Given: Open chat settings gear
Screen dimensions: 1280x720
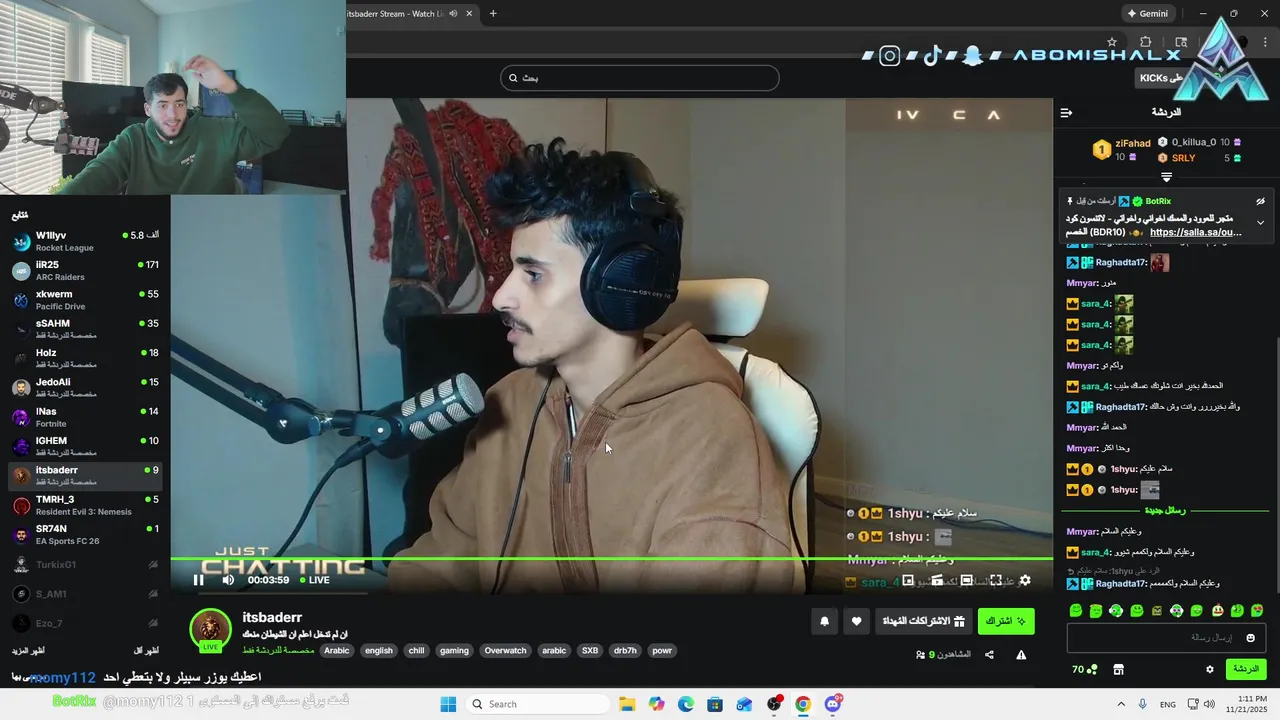Looking at the screenshot, I should tap(1209, 669).
